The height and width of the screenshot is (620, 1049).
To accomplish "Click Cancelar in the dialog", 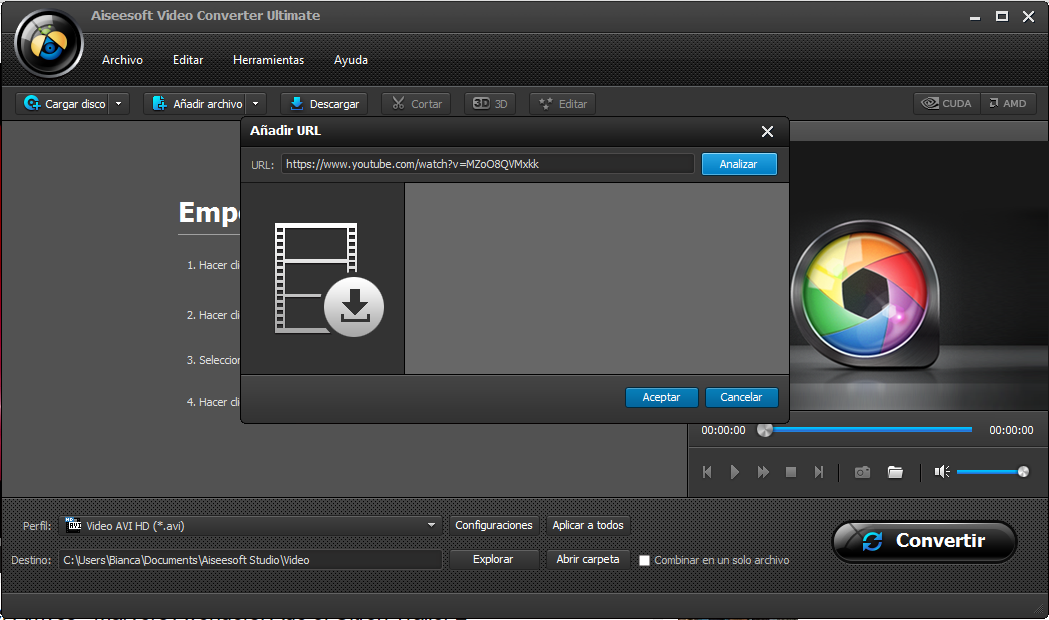I will tap(741, 397).
